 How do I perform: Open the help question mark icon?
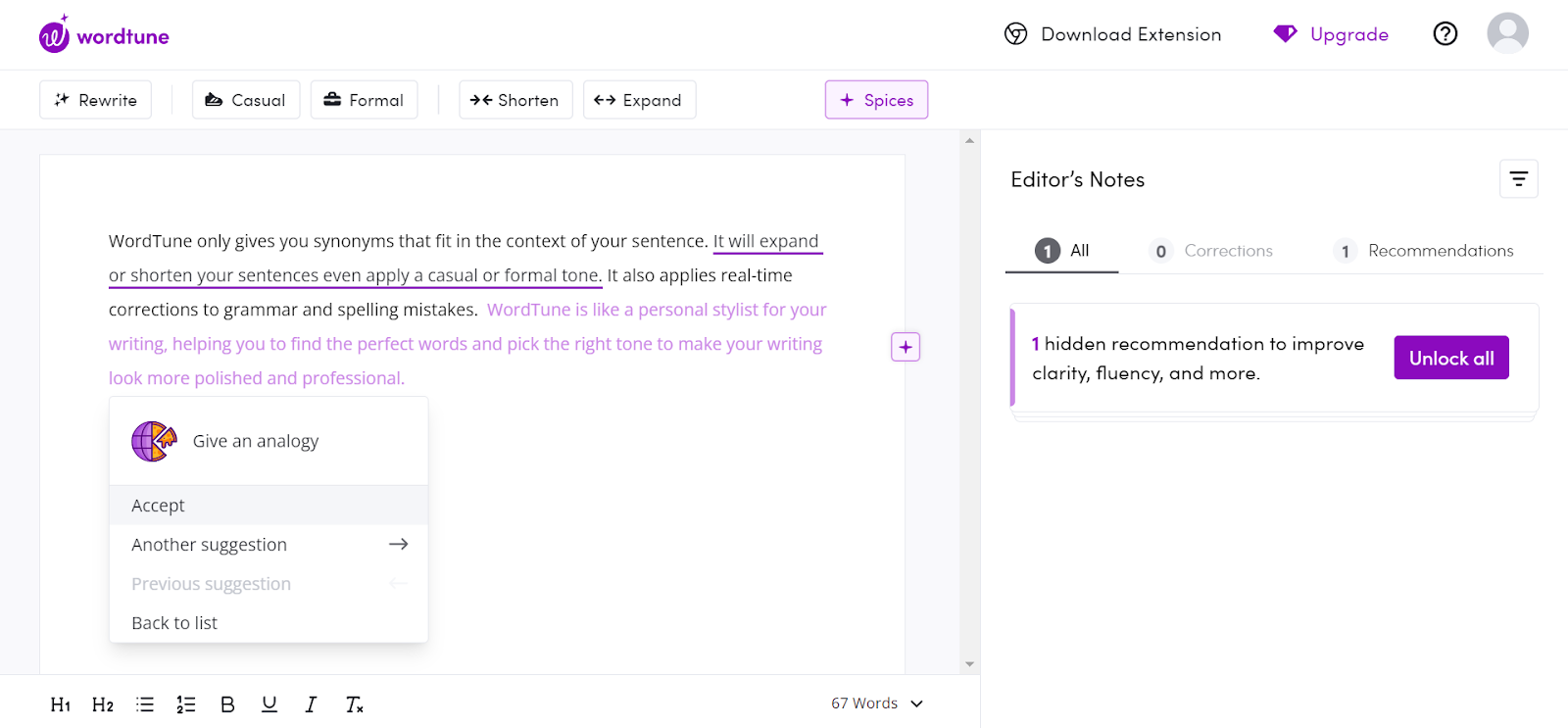click(1445, 34)
